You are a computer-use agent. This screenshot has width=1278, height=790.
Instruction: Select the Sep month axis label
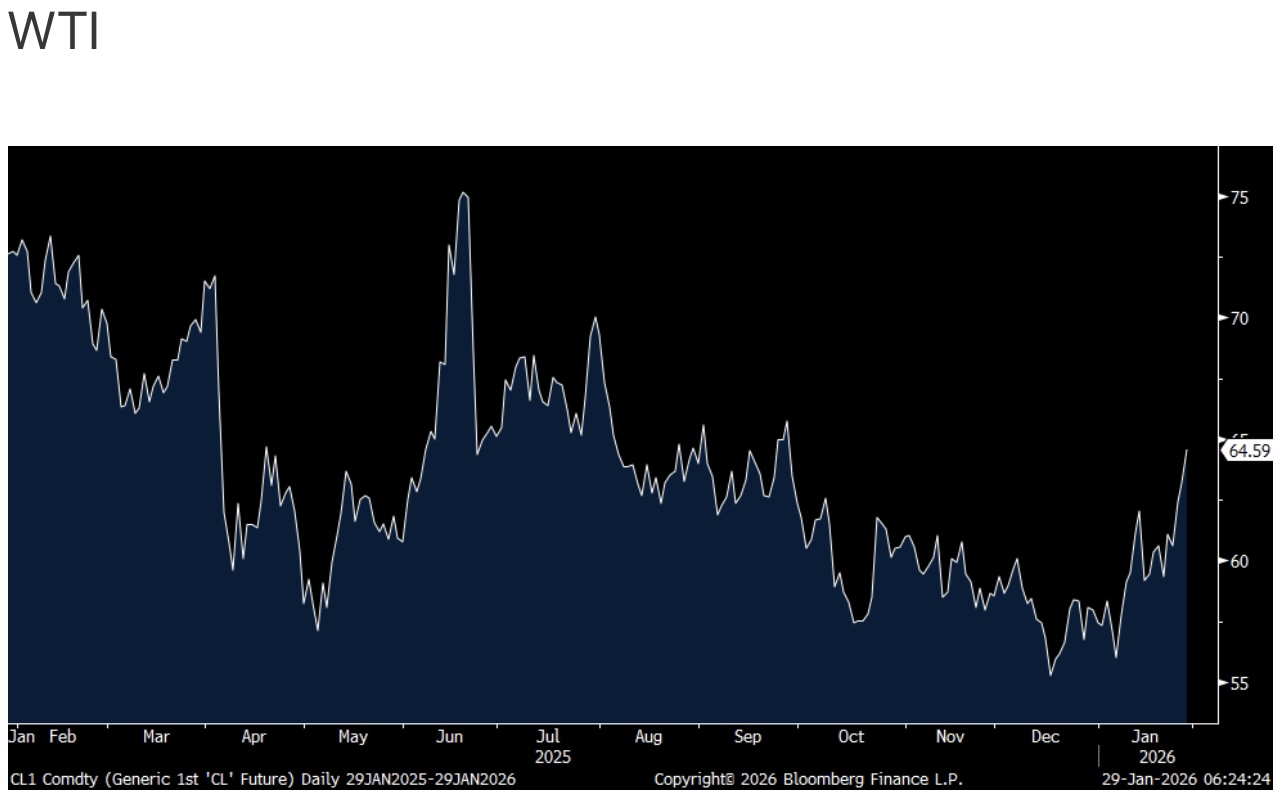[747, 737]
